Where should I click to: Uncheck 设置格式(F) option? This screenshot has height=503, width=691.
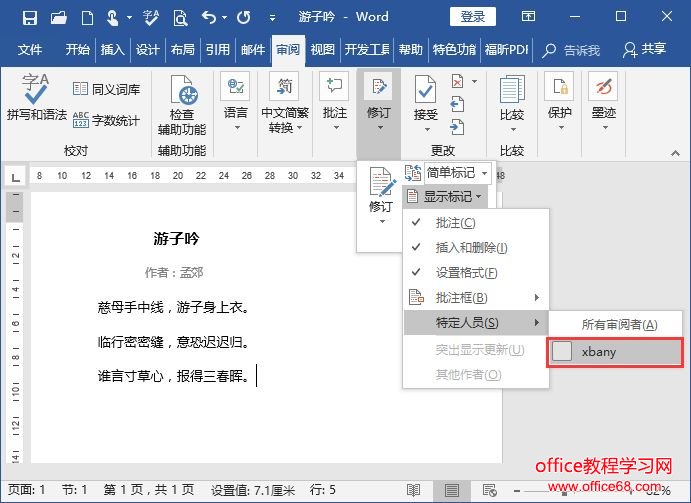(x=476, y=272)
